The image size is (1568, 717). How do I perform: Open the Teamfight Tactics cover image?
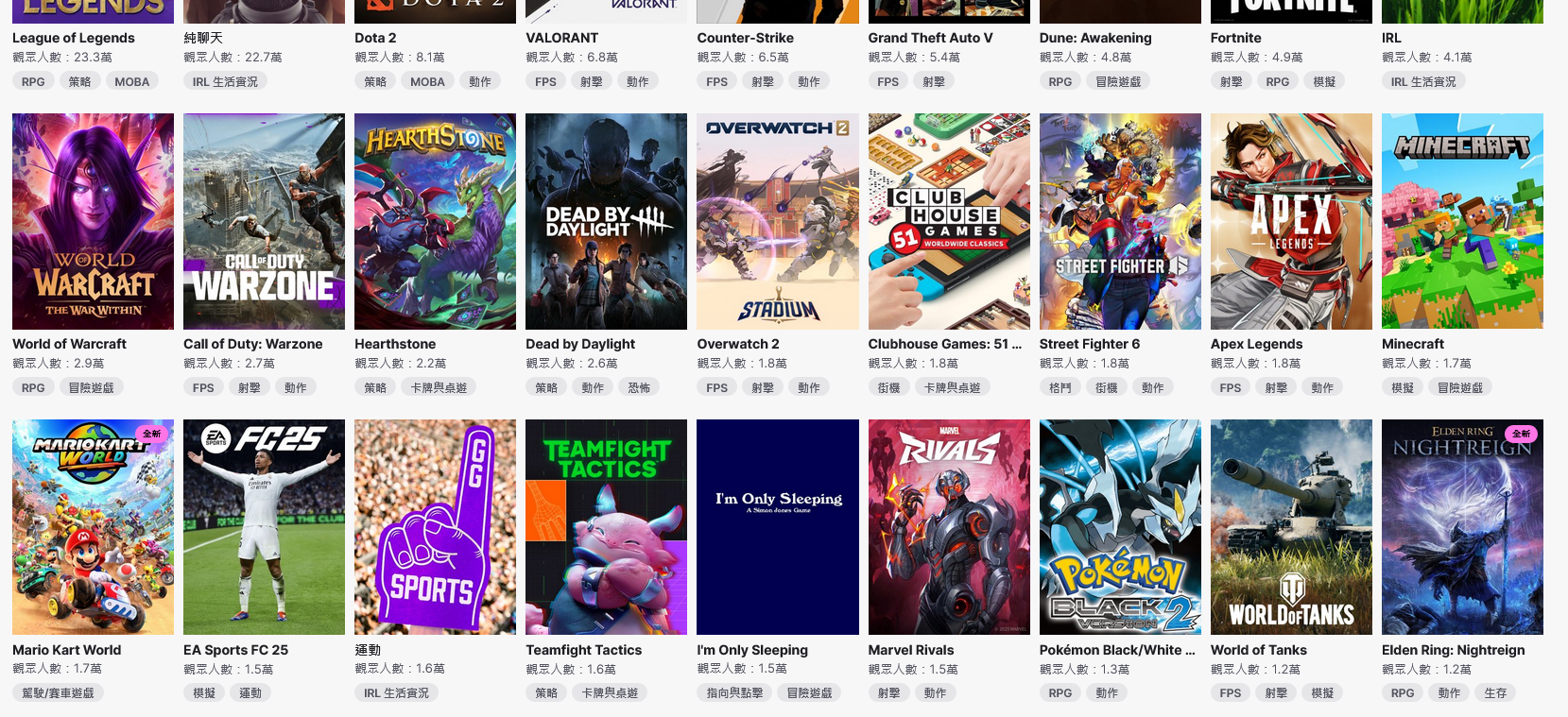[606, 527]
